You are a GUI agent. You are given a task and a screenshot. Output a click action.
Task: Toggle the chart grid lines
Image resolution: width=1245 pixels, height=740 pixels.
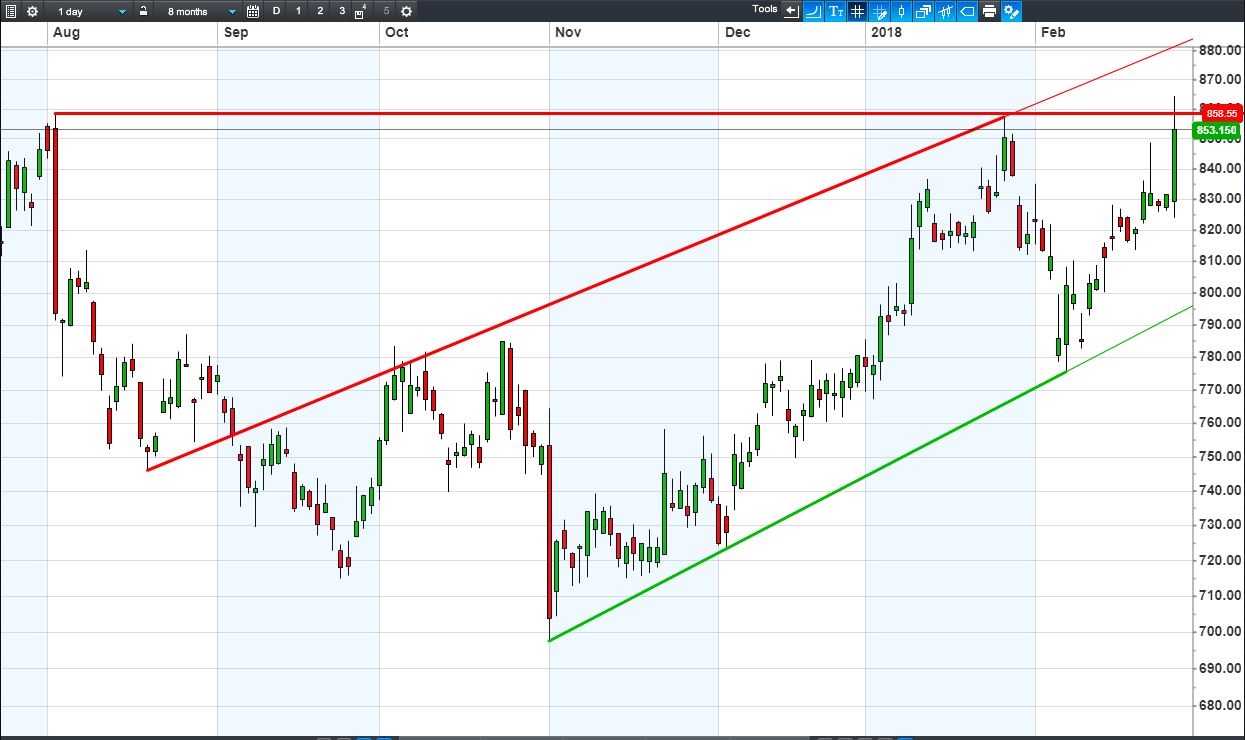pos(858,11)
